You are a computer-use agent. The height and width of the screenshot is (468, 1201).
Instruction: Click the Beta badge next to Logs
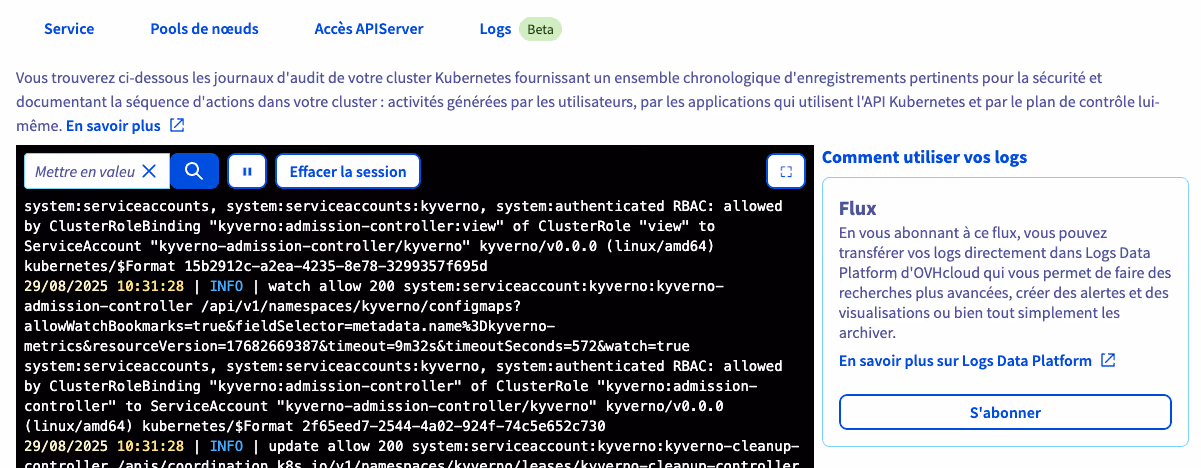pos(540,29)
